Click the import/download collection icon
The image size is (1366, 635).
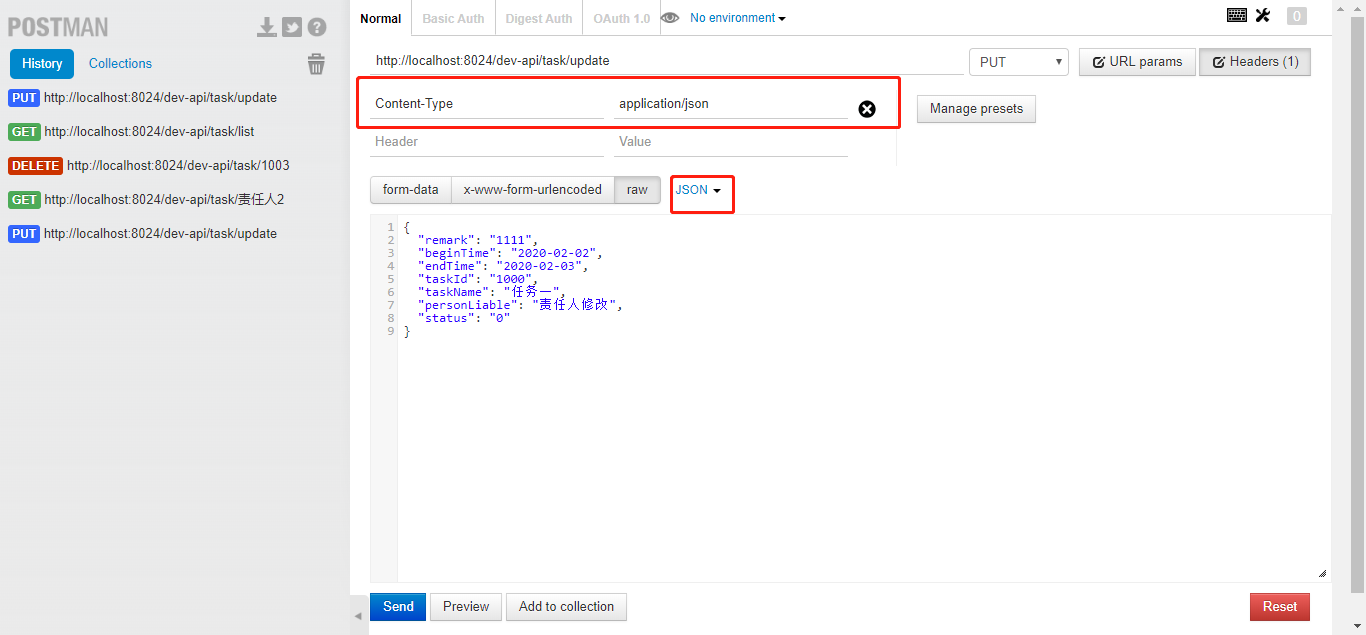[x=267, y=26]
